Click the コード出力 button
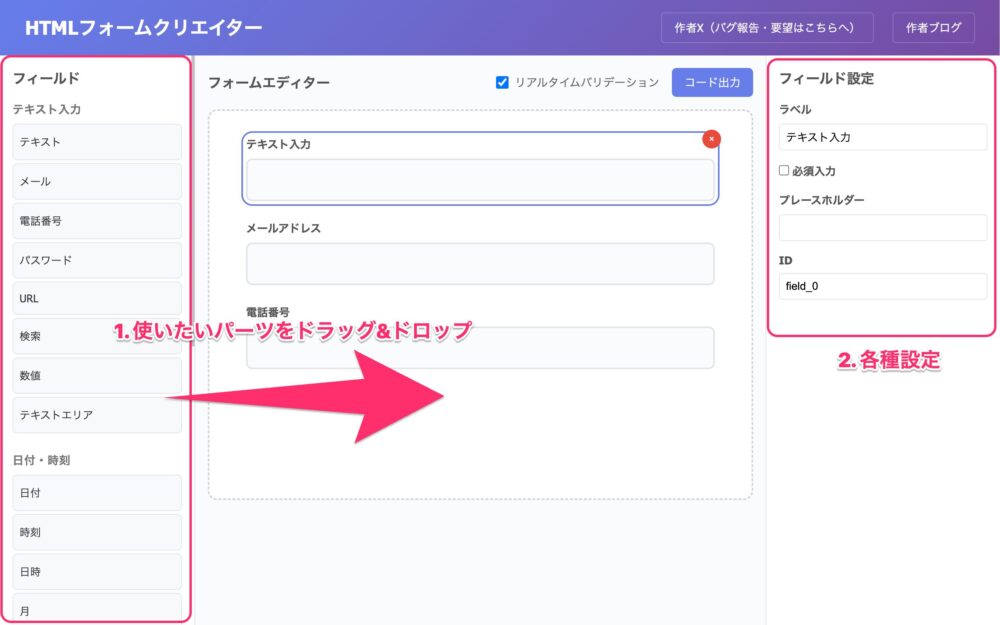This screenshot has height=625, width=1000. 712,82
